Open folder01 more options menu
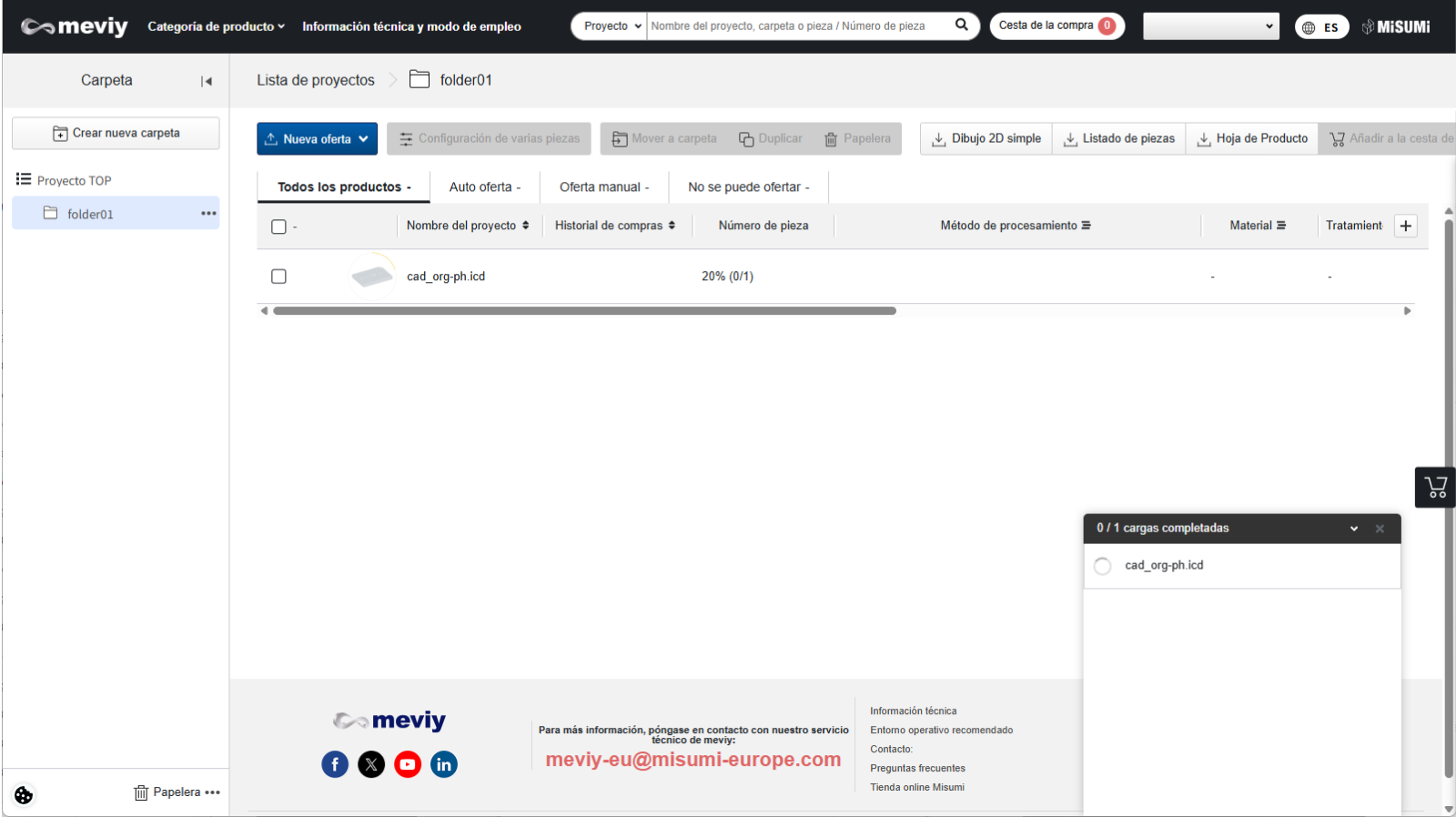The width and height of the screenshot is (1456, 817). (208, 214)
